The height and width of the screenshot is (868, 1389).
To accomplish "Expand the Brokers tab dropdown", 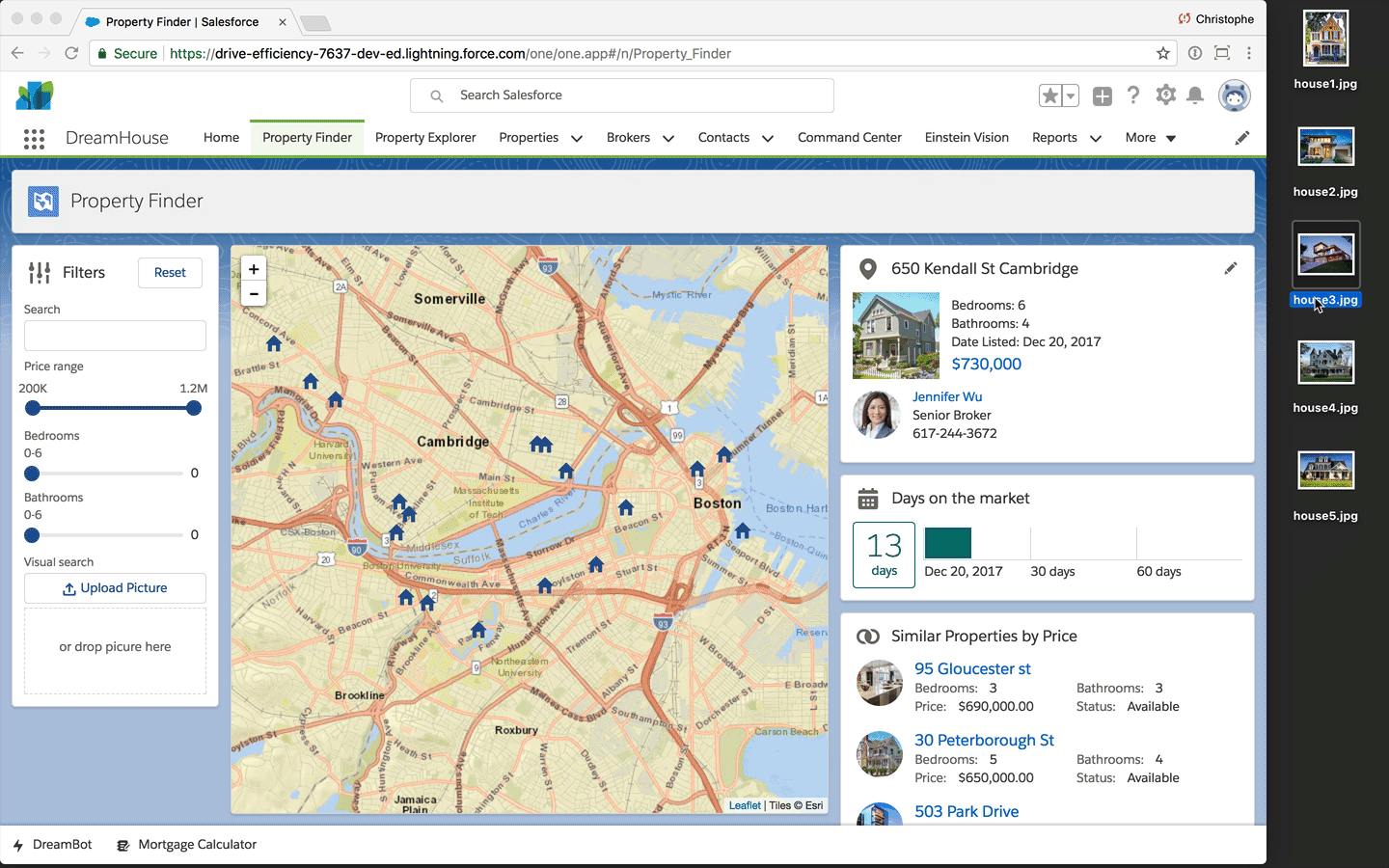I will (668, 139).
